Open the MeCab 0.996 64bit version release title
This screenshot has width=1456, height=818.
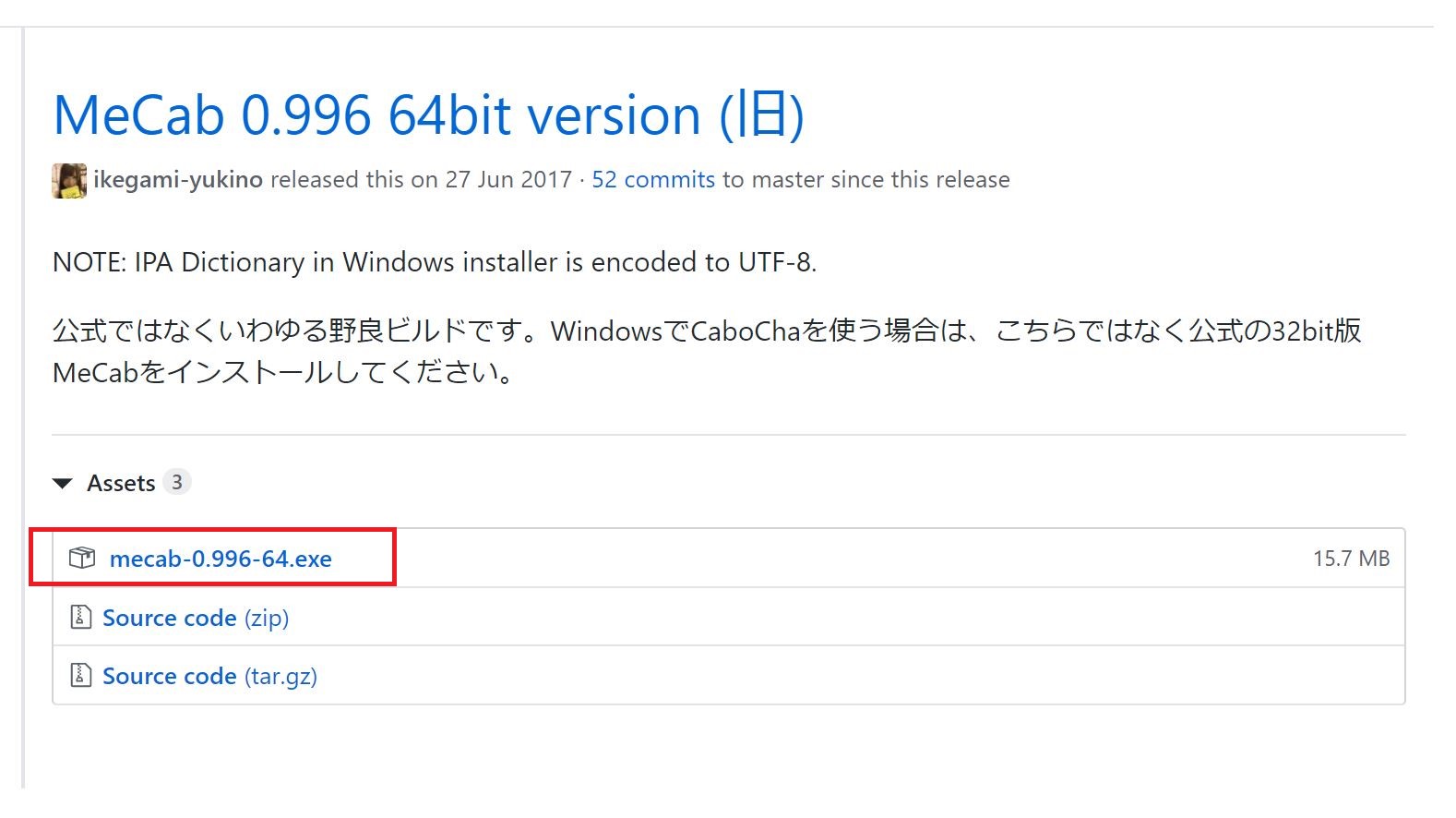pos(428,114)
